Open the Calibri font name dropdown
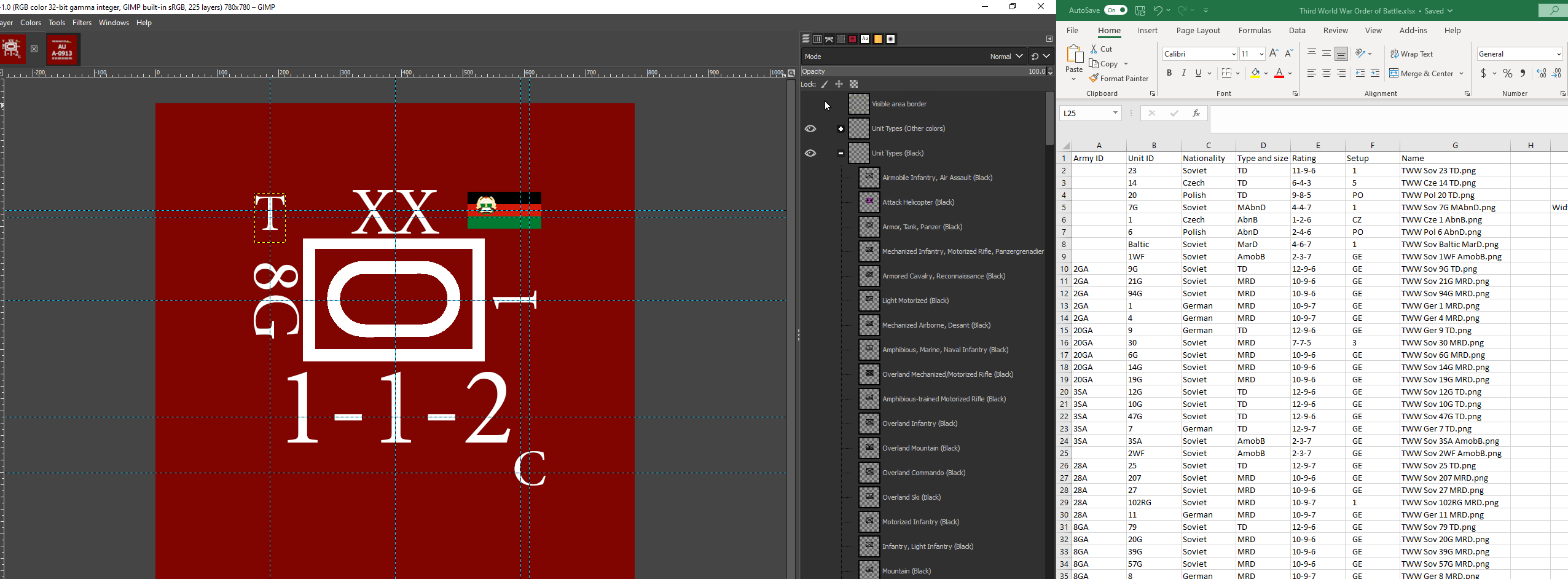This screenshot has height=579, width=1568. point(1233,54)
